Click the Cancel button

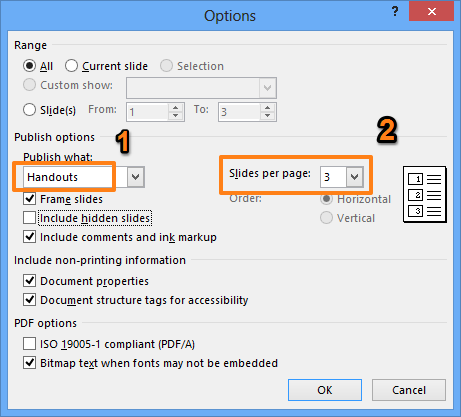click(409, 390)
